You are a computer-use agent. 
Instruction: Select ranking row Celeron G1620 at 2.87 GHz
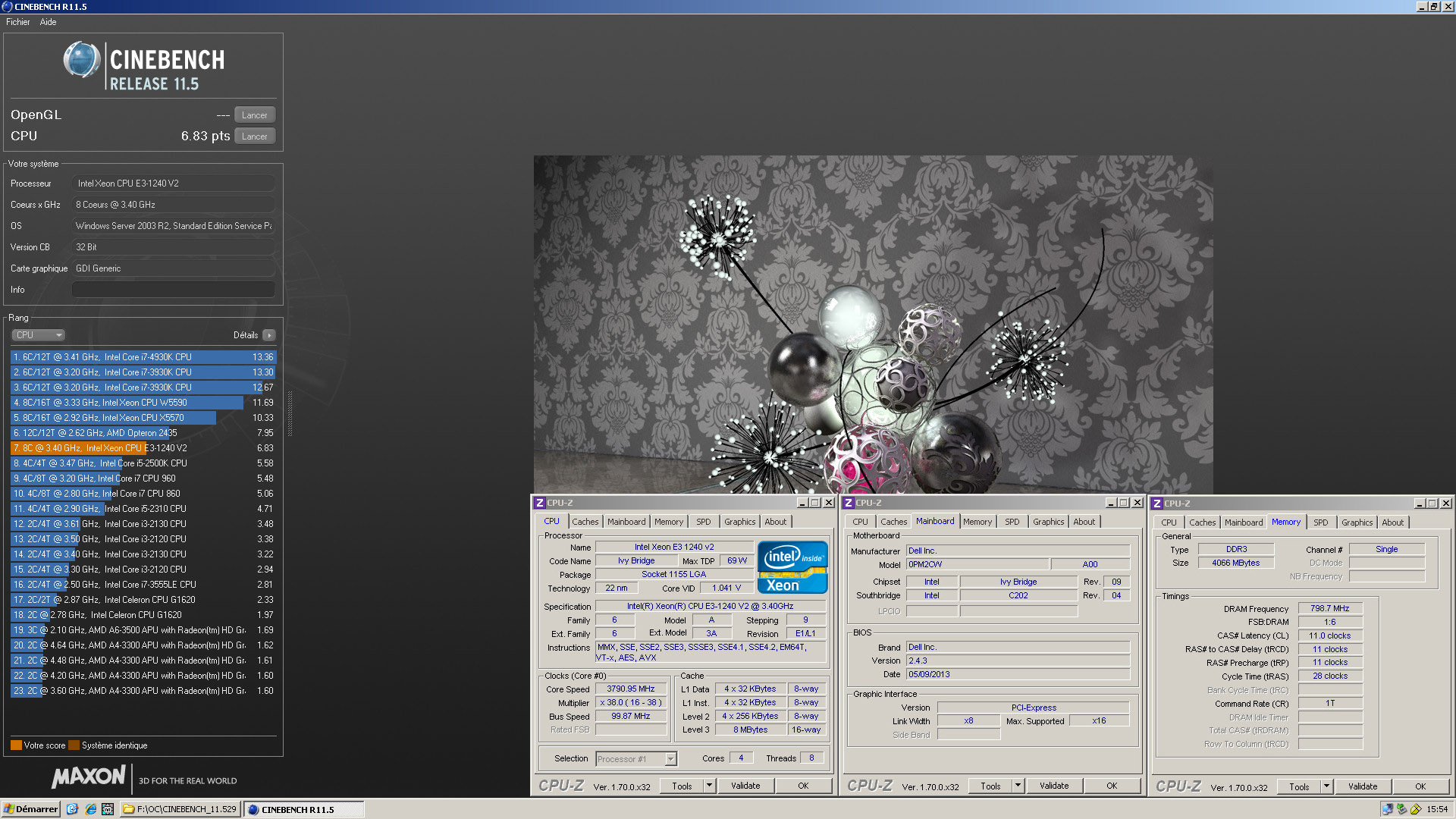143,600
